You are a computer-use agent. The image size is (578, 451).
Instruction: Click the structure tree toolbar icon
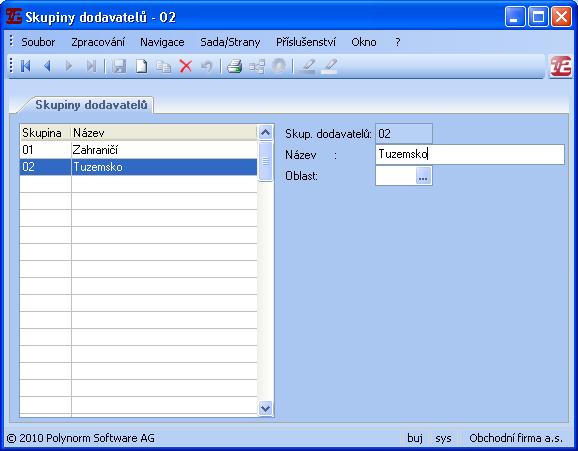tap(257, 66)
